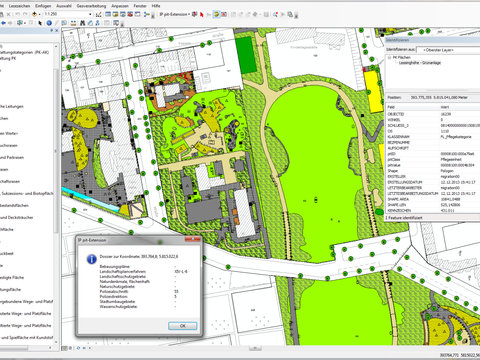Click the Create Viewer Window icon
This screenshot has width=480, height=360.
tap(116, 23)
